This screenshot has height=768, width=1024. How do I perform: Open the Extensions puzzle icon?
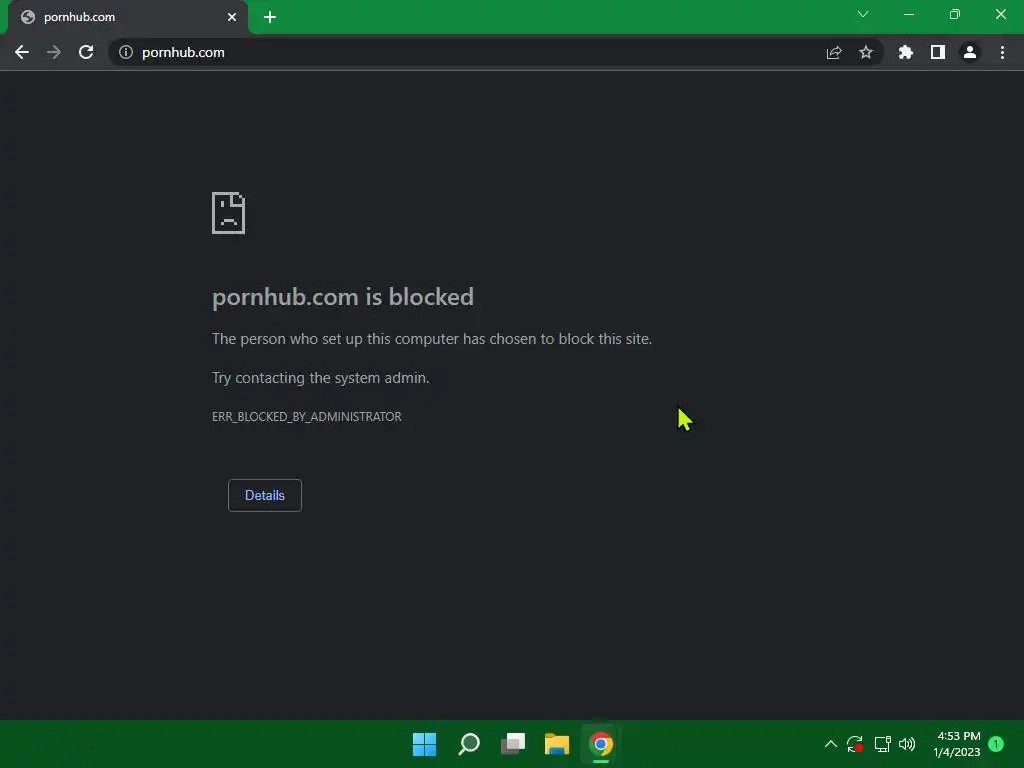coord(906,52)
